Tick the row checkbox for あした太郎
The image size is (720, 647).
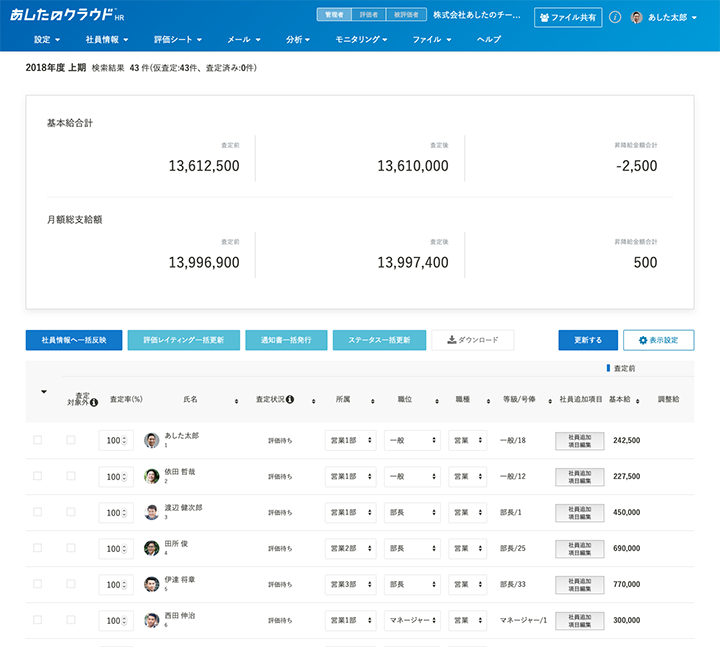[x=38, y=440]
